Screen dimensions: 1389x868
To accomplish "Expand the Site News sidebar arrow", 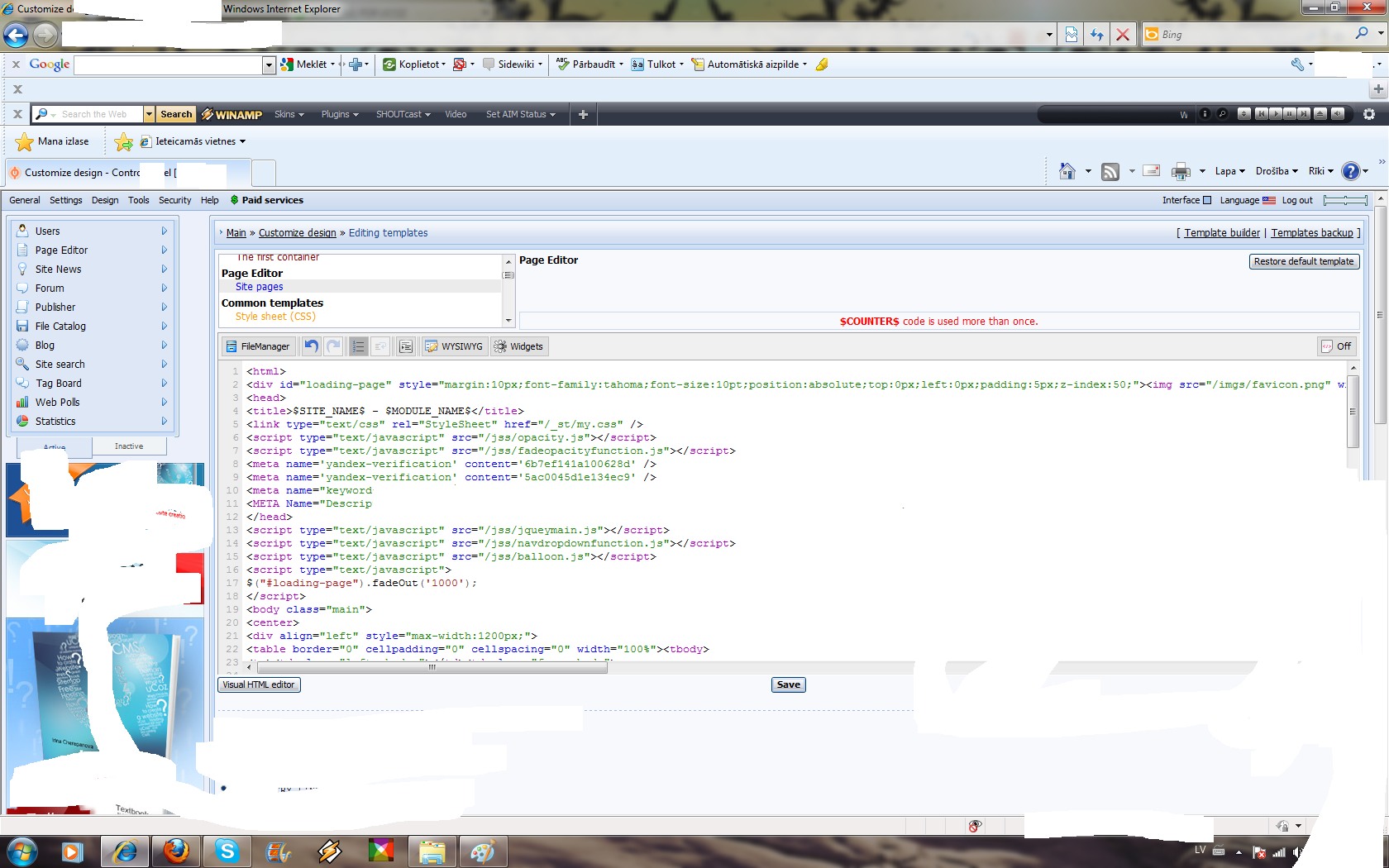I will pos(165,269).
